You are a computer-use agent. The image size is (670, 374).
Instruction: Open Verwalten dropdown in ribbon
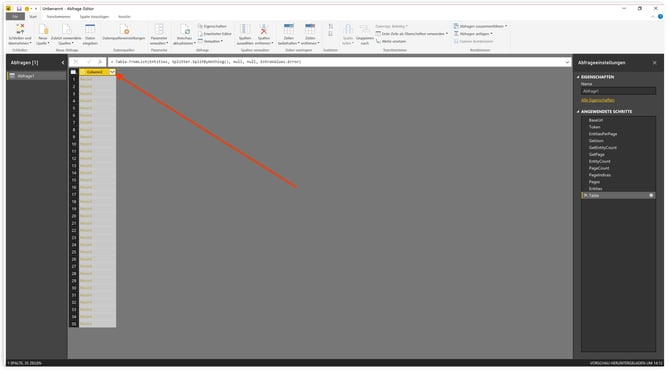click(210, 41)
